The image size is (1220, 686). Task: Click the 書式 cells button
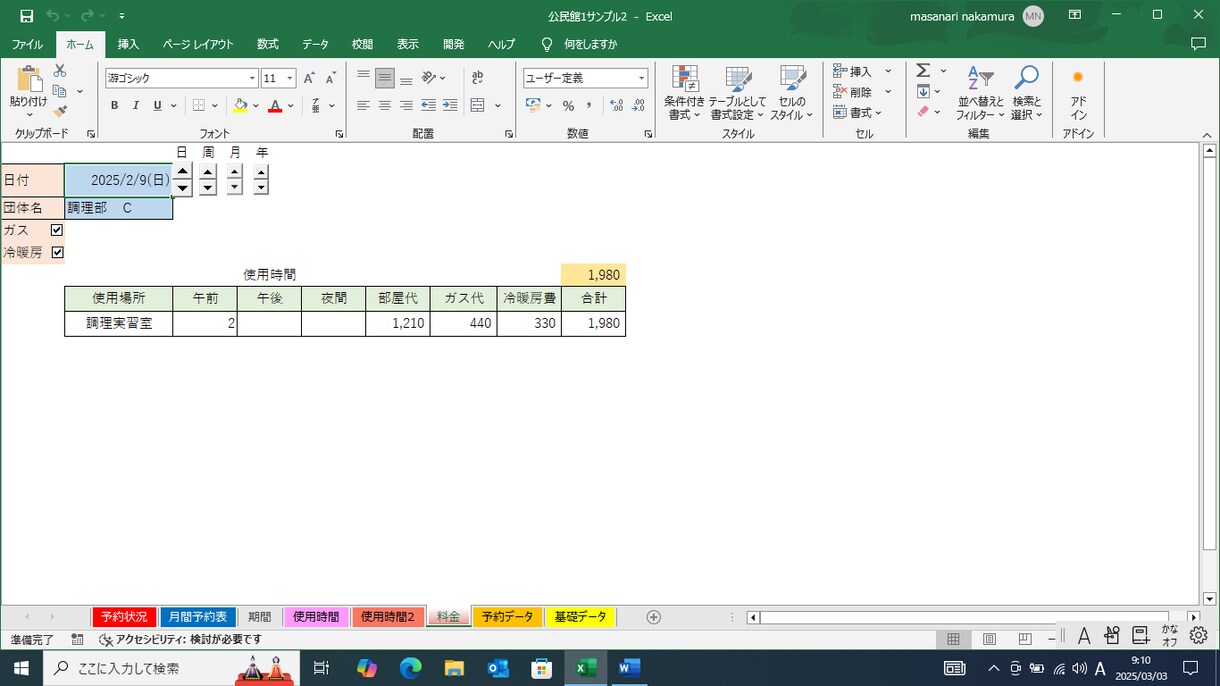[852, 113]
